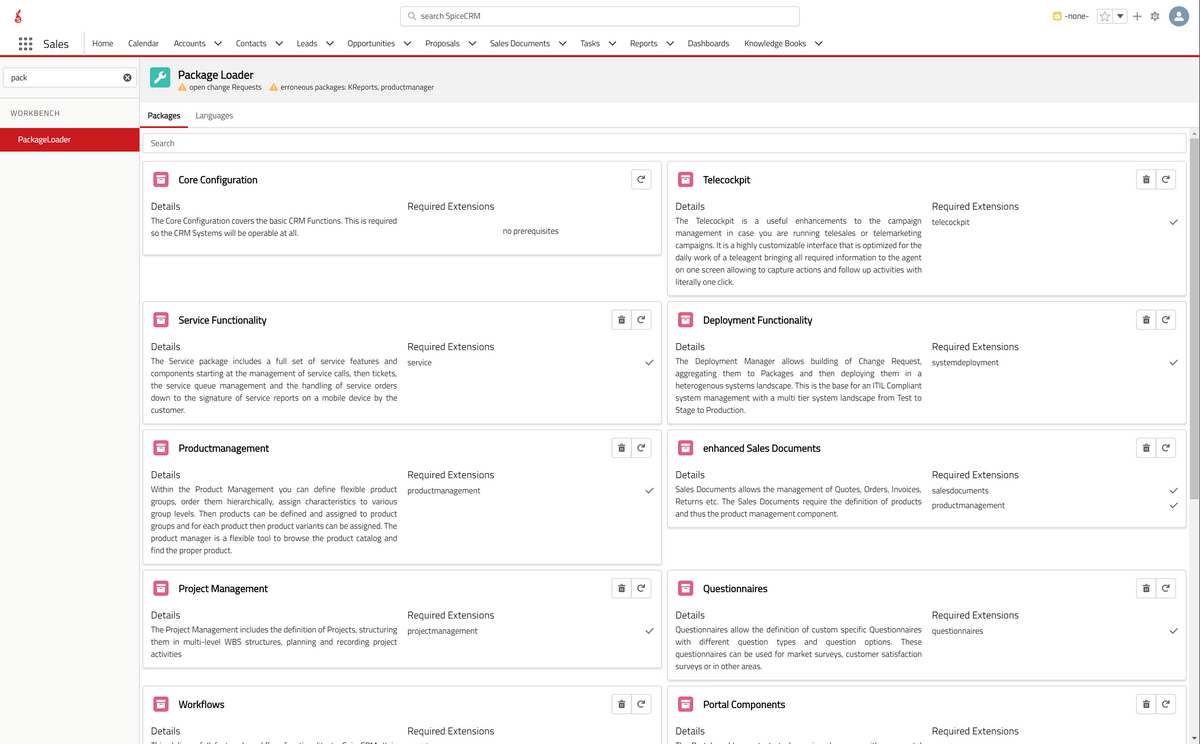Open the user profile avatar
This screenshot has height=744, width=1200.
(x=1178, y=16)
